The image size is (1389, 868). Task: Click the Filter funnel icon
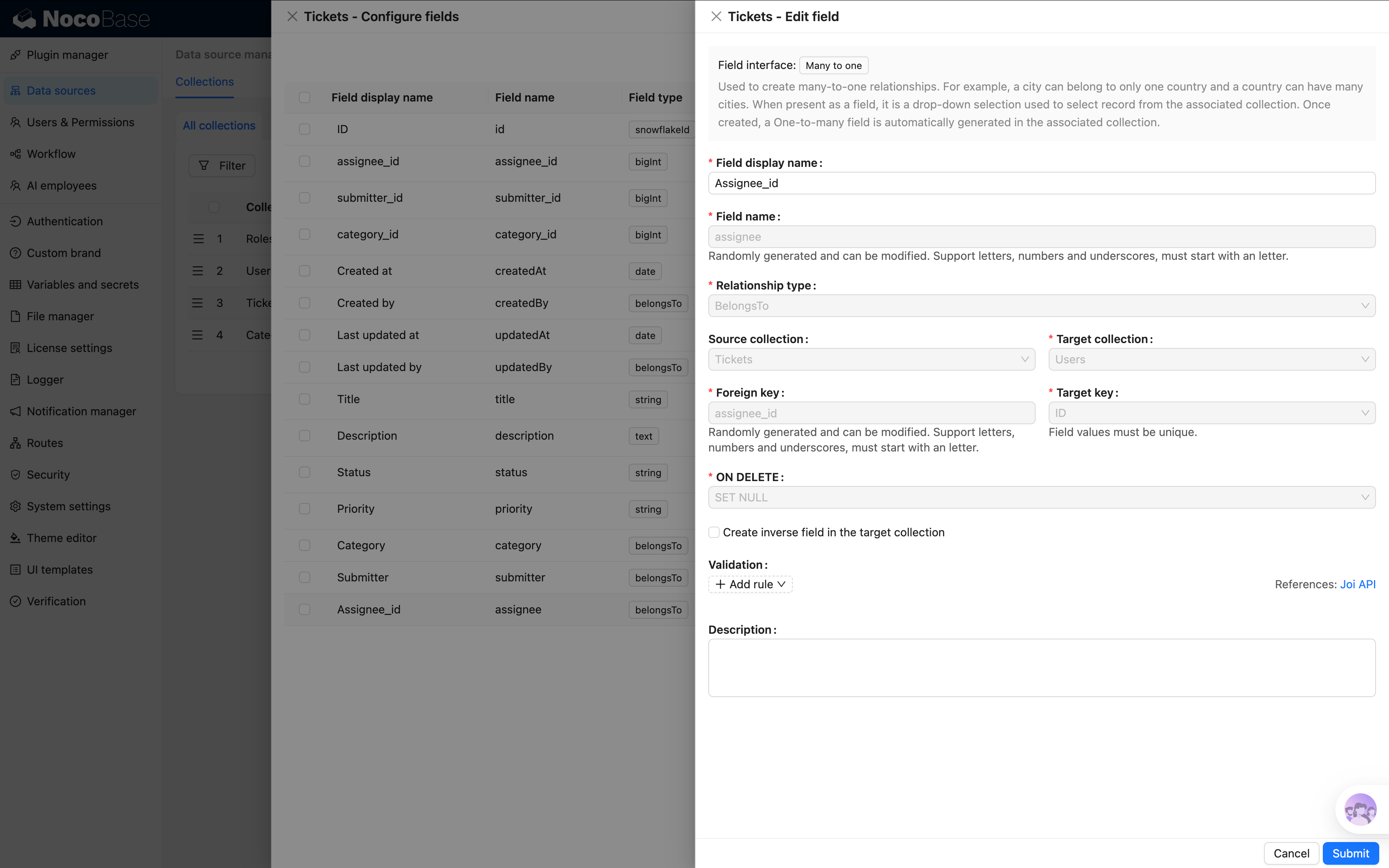204,165
